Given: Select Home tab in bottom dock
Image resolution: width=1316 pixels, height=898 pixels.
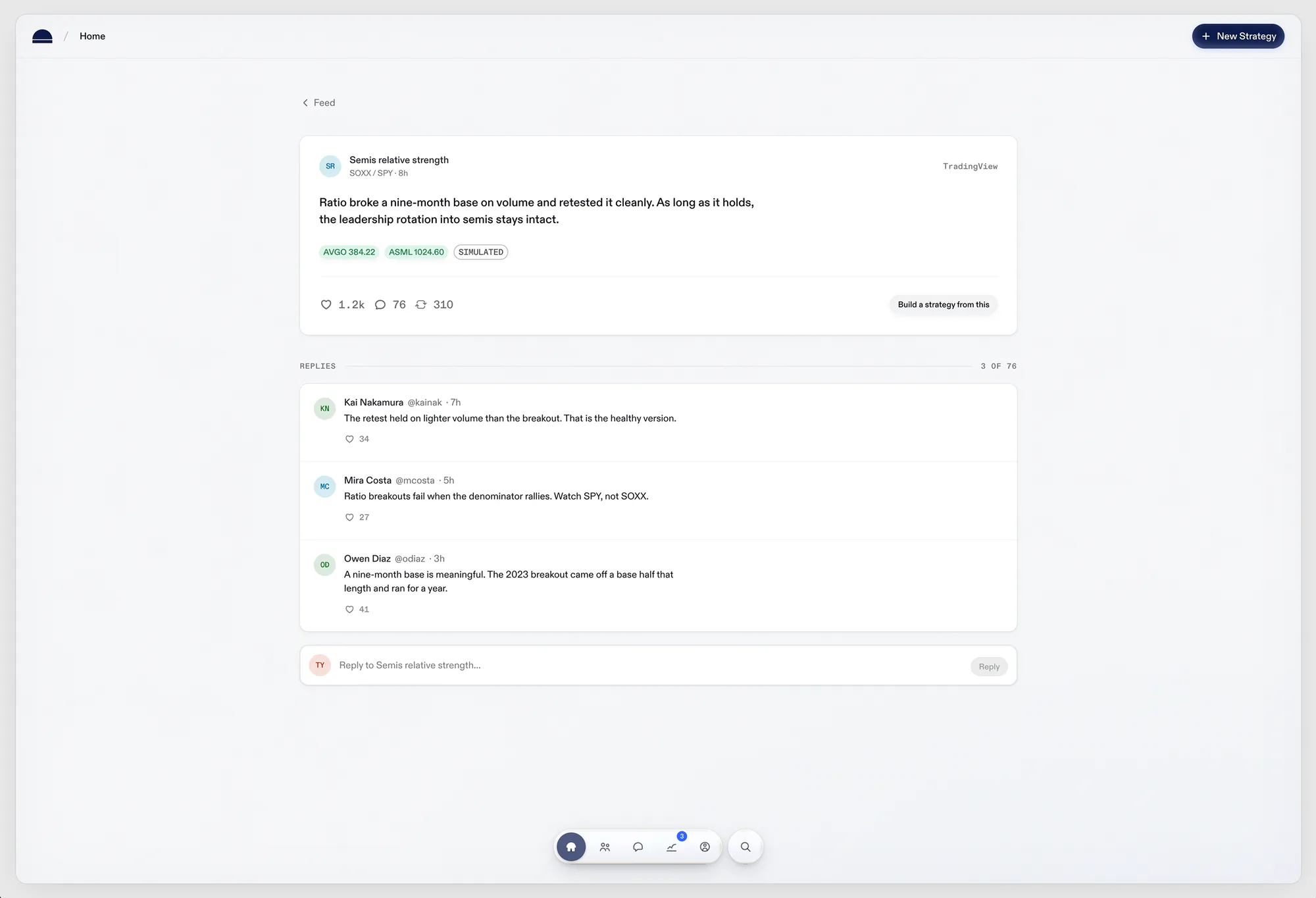Looking at the screenshot, I should click(x=571, y=847).
